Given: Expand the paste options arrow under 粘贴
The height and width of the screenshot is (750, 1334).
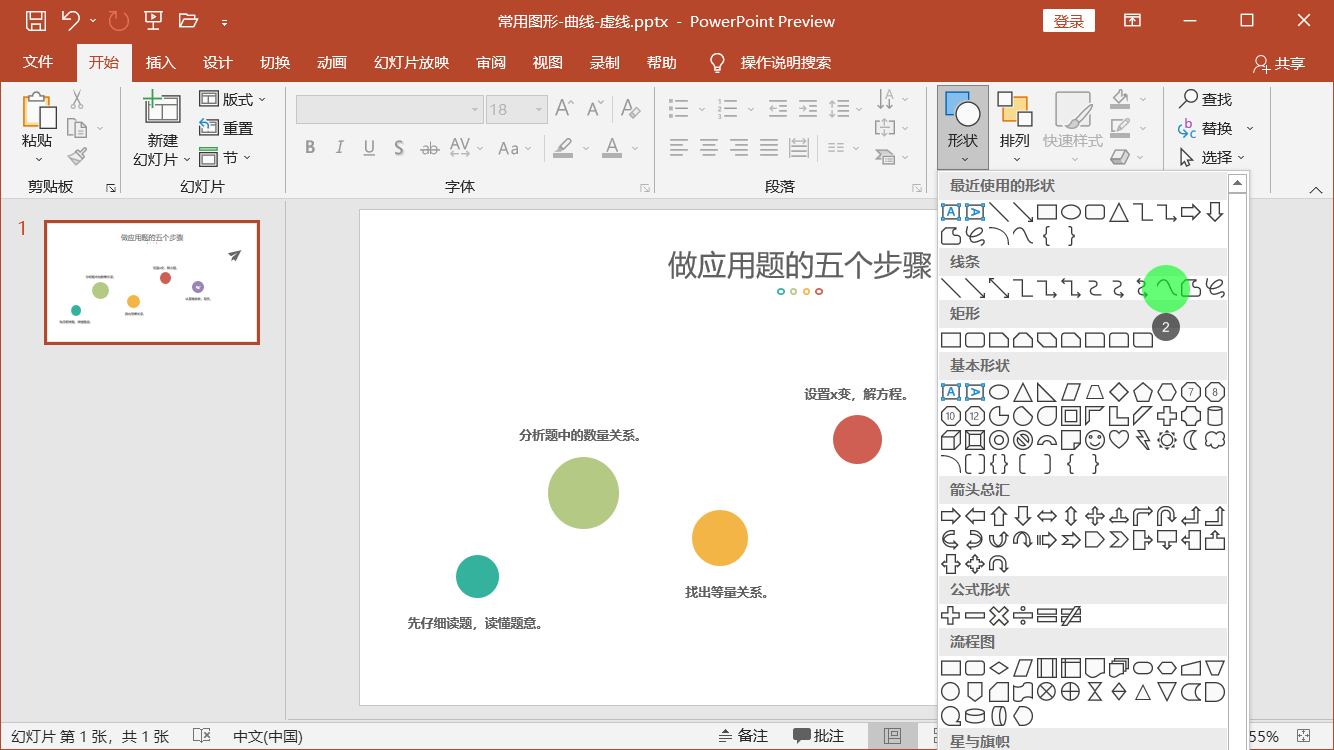Looking at the screenshot, I should point(38,159).
